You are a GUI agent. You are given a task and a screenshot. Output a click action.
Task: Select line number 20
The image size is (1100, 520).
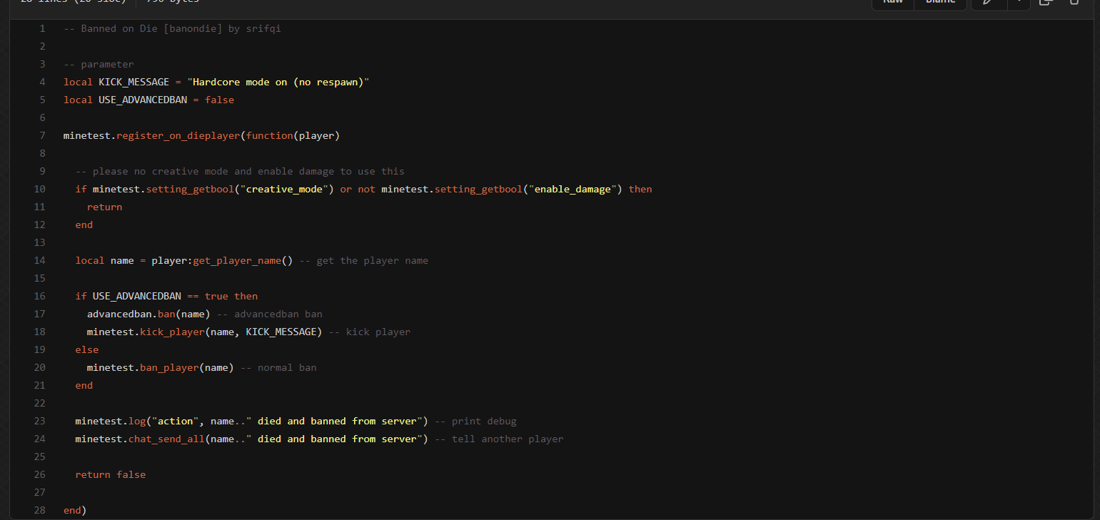pyautogui.click(x=40, y=368)
